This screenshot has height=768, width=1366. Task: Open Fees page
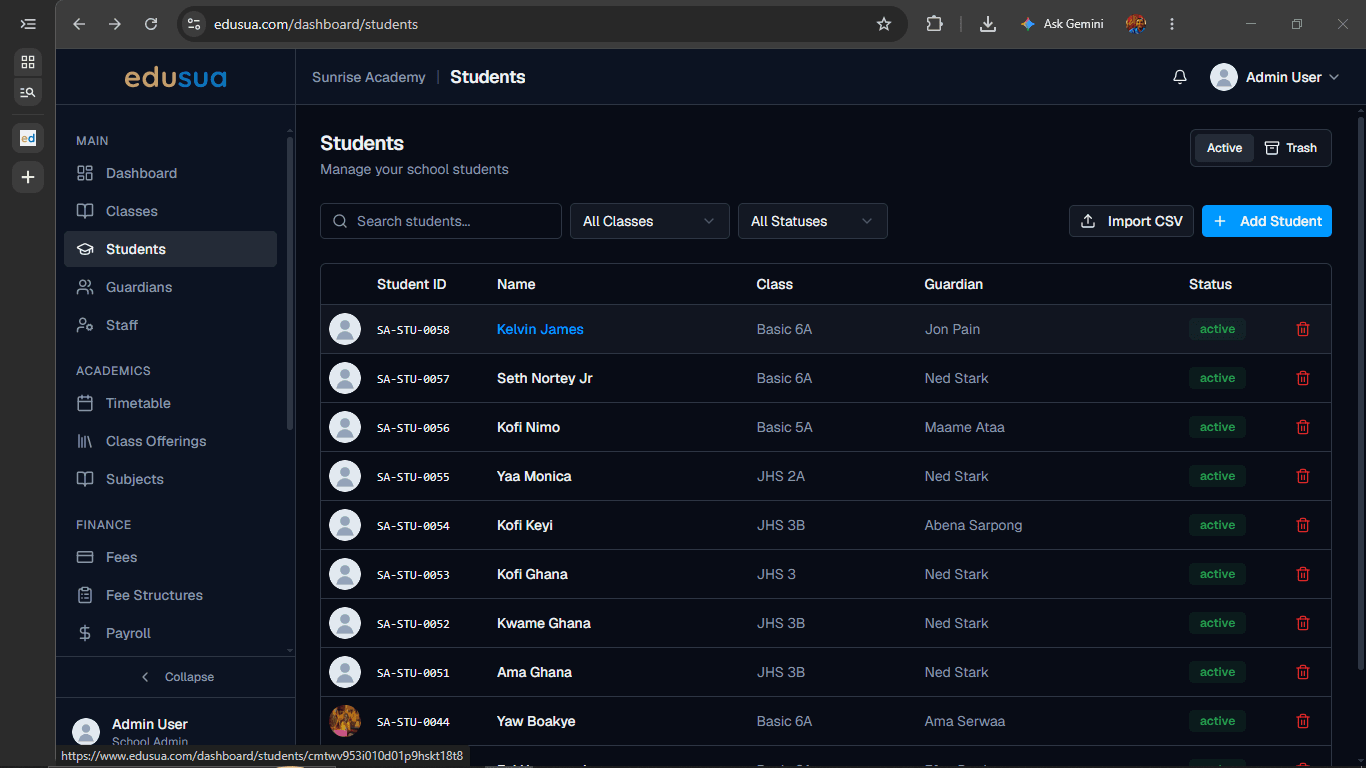(170, 557)
